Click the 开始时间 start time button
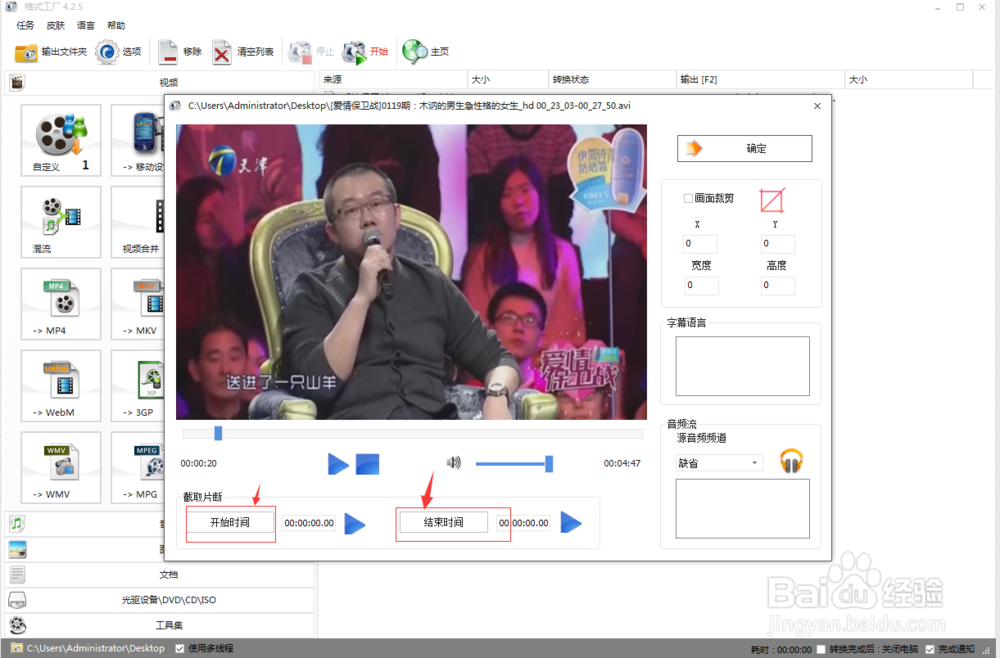This screenshot has width=1000, height=658. coord(230,523)
